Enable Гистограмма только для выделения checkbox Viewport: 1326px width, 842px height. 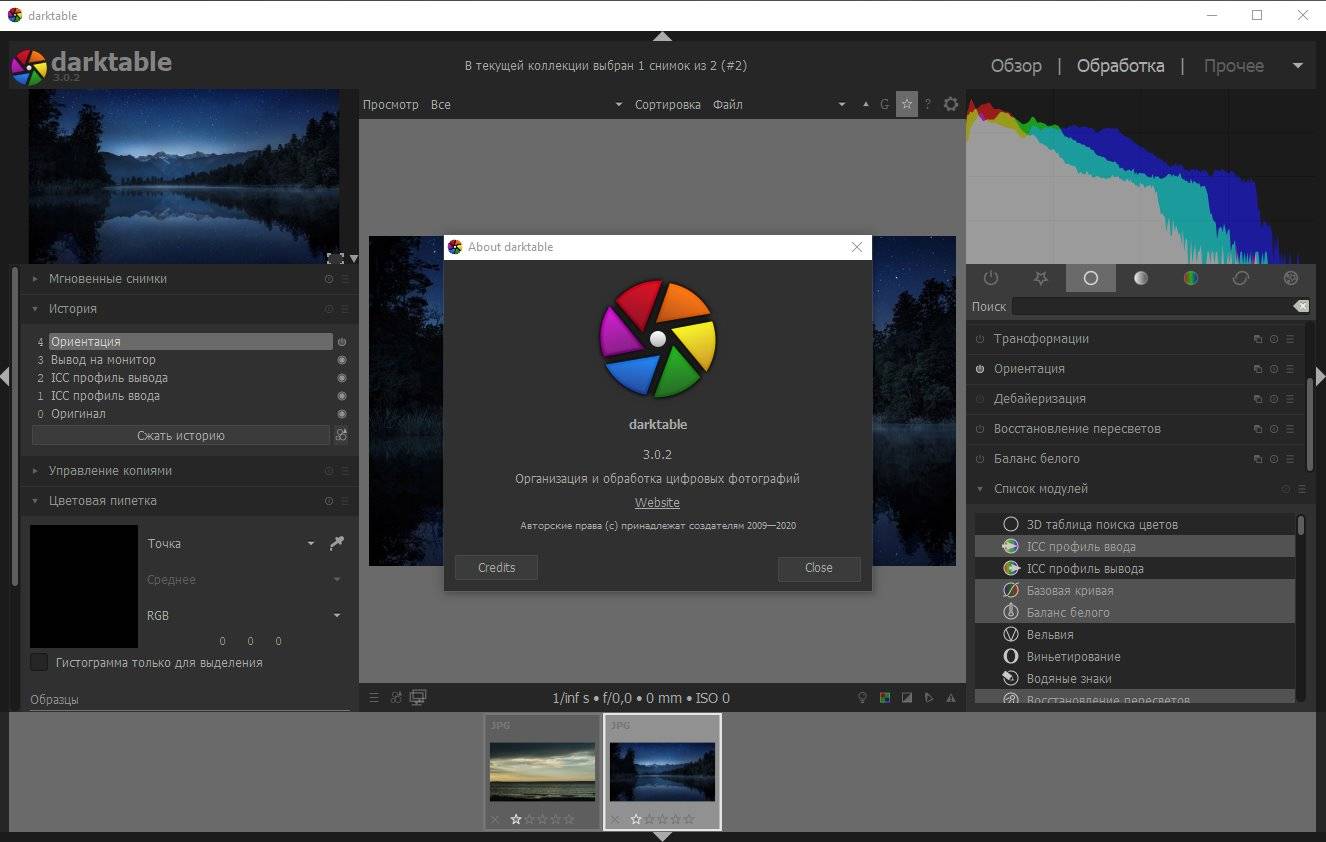pos(39,662)
